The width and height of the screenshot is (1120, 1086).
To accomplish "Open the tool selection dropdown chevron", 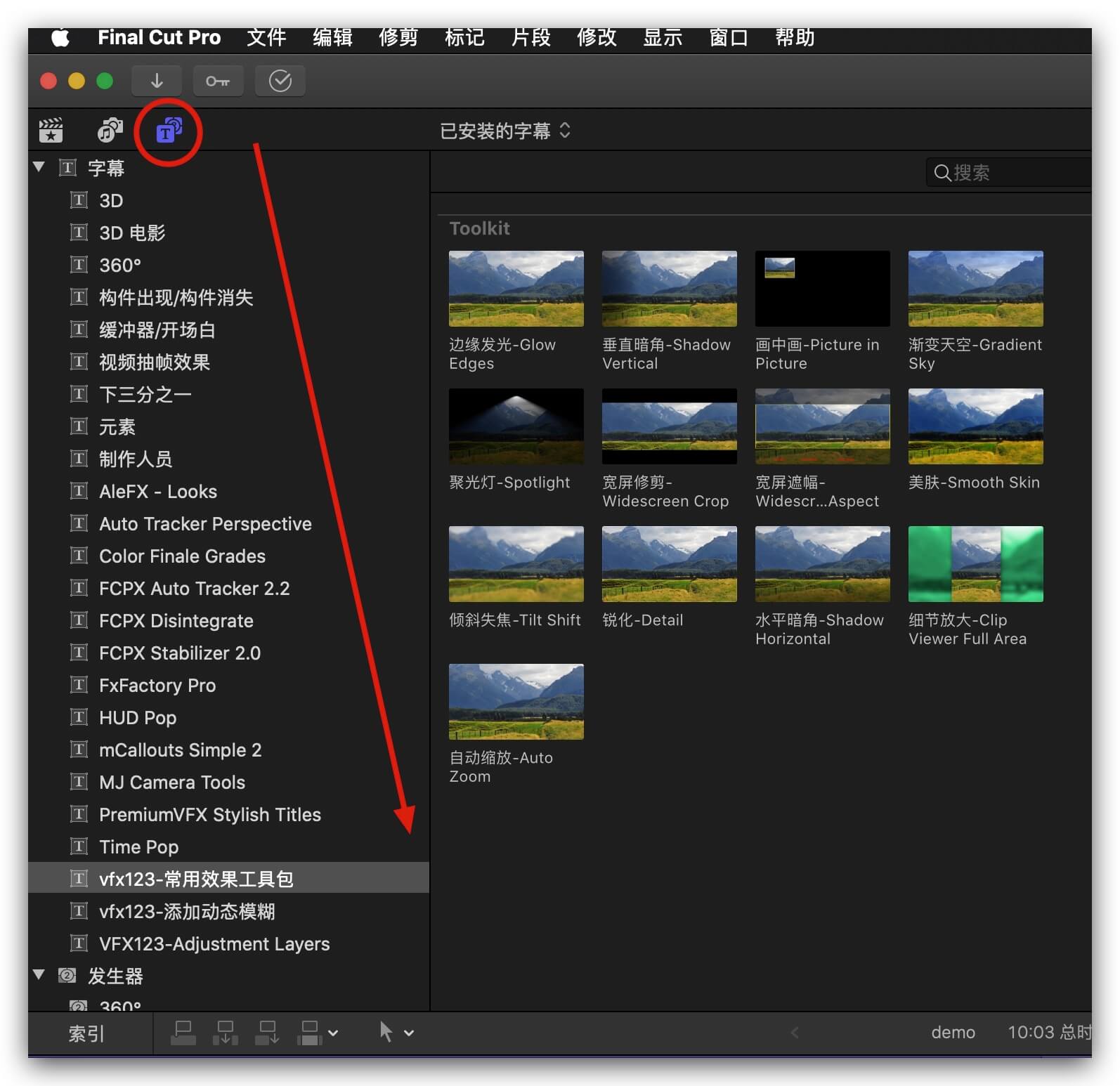I will [409, 1033].
